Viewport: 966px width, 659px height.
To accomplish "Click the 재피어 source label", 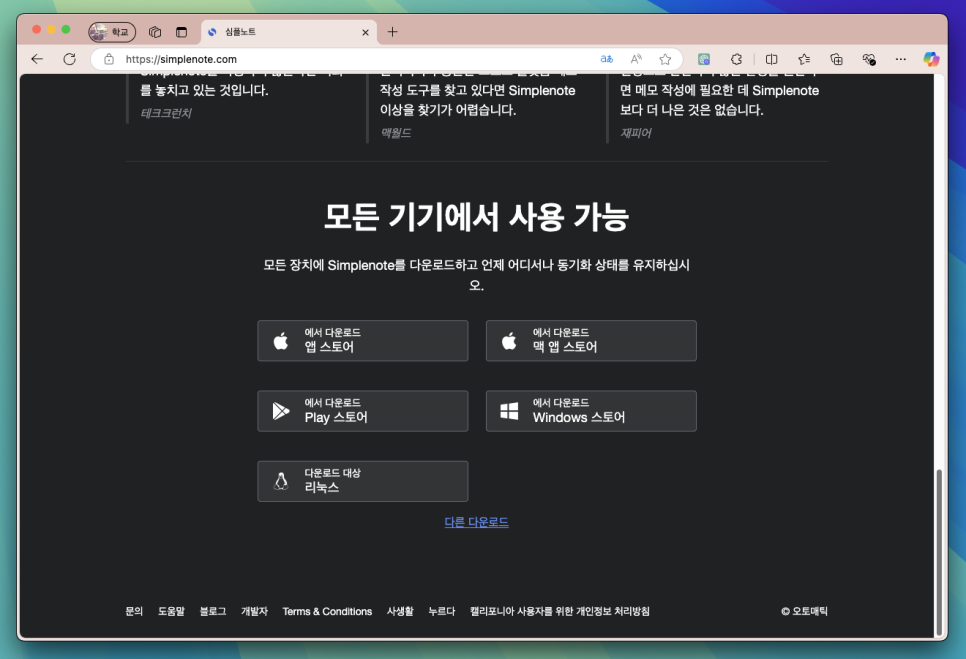I will click(x=636, y=133).
